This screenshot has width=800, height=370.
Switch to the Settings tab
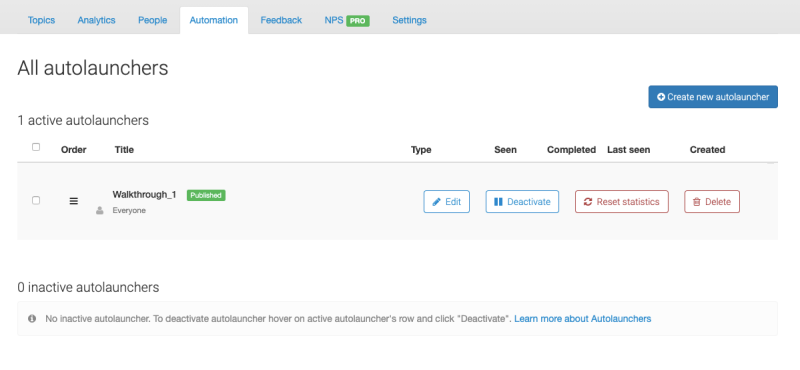(x=409, y=20)
